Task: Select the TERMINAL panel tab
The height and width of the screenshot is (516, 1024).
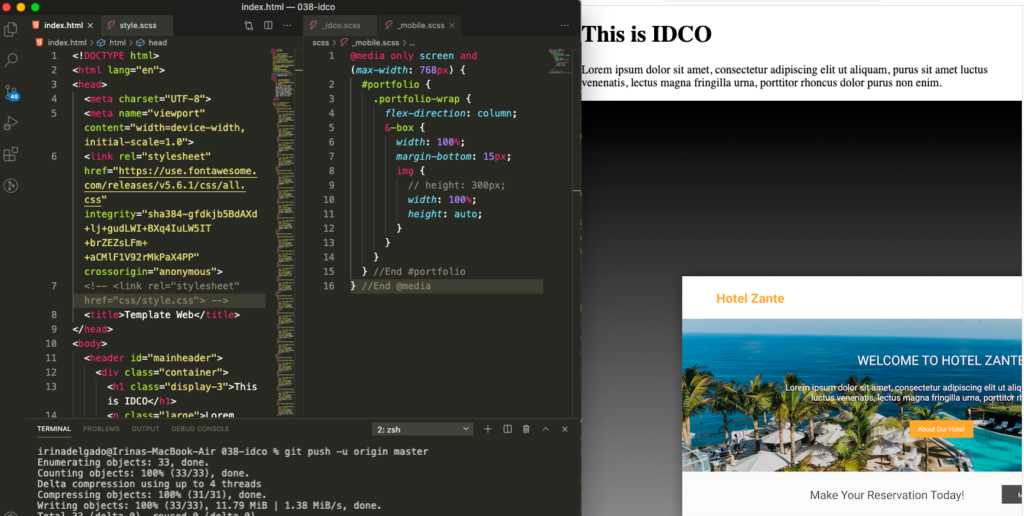Action: [54, 429]
